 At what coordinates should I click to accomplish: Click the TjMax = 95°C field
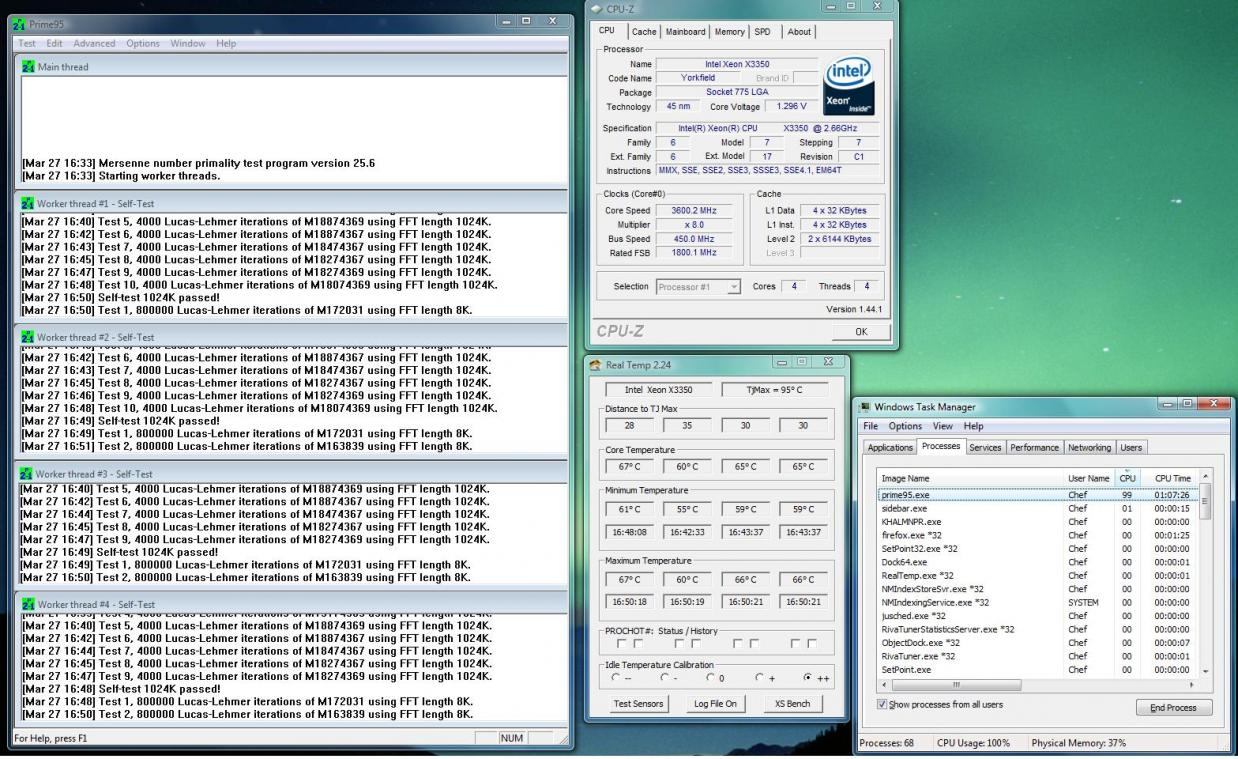tap(774, 390)
